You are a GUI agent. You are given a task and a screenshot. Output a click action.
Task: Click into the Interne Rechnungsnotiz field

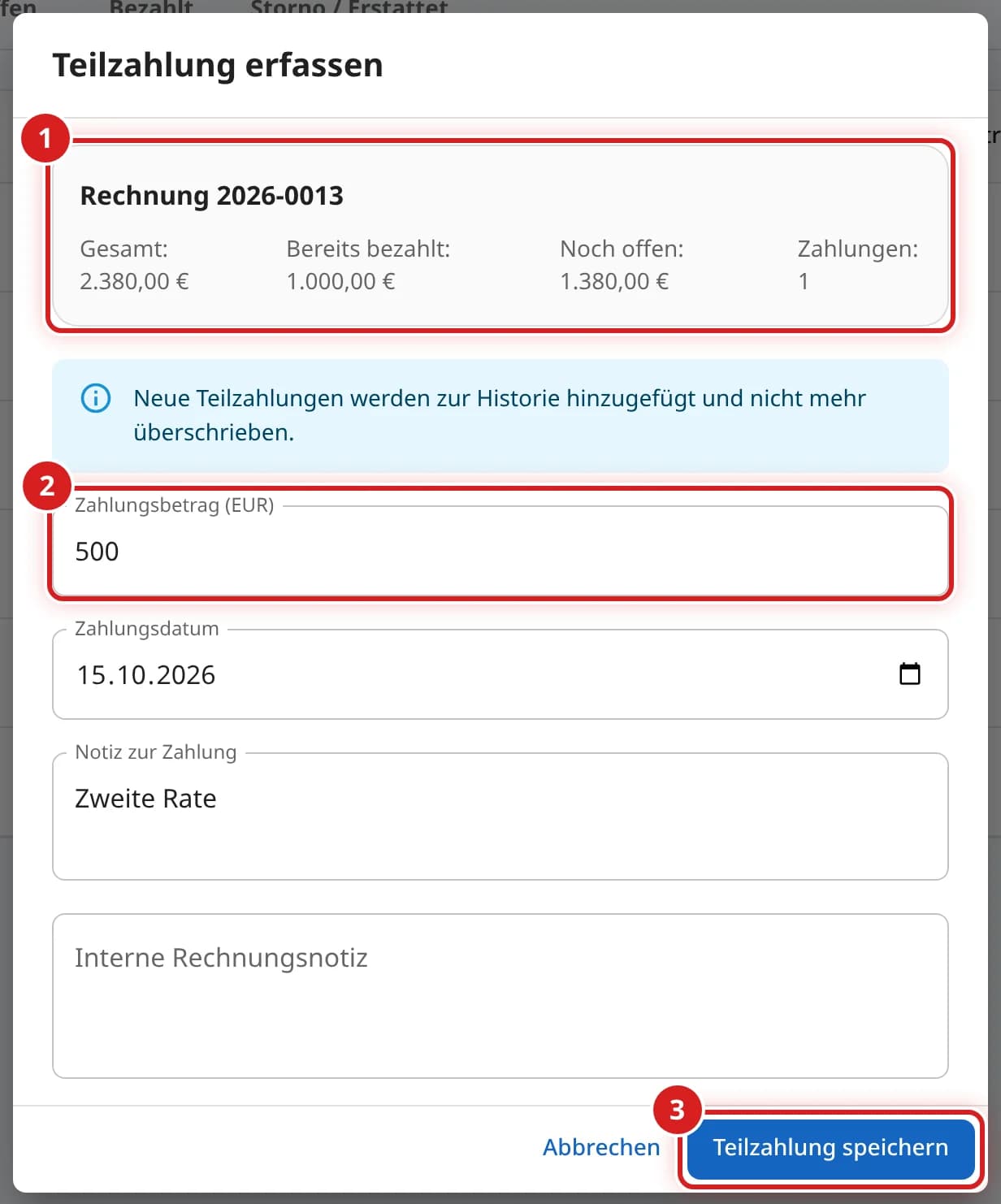[x=500, y=996]
